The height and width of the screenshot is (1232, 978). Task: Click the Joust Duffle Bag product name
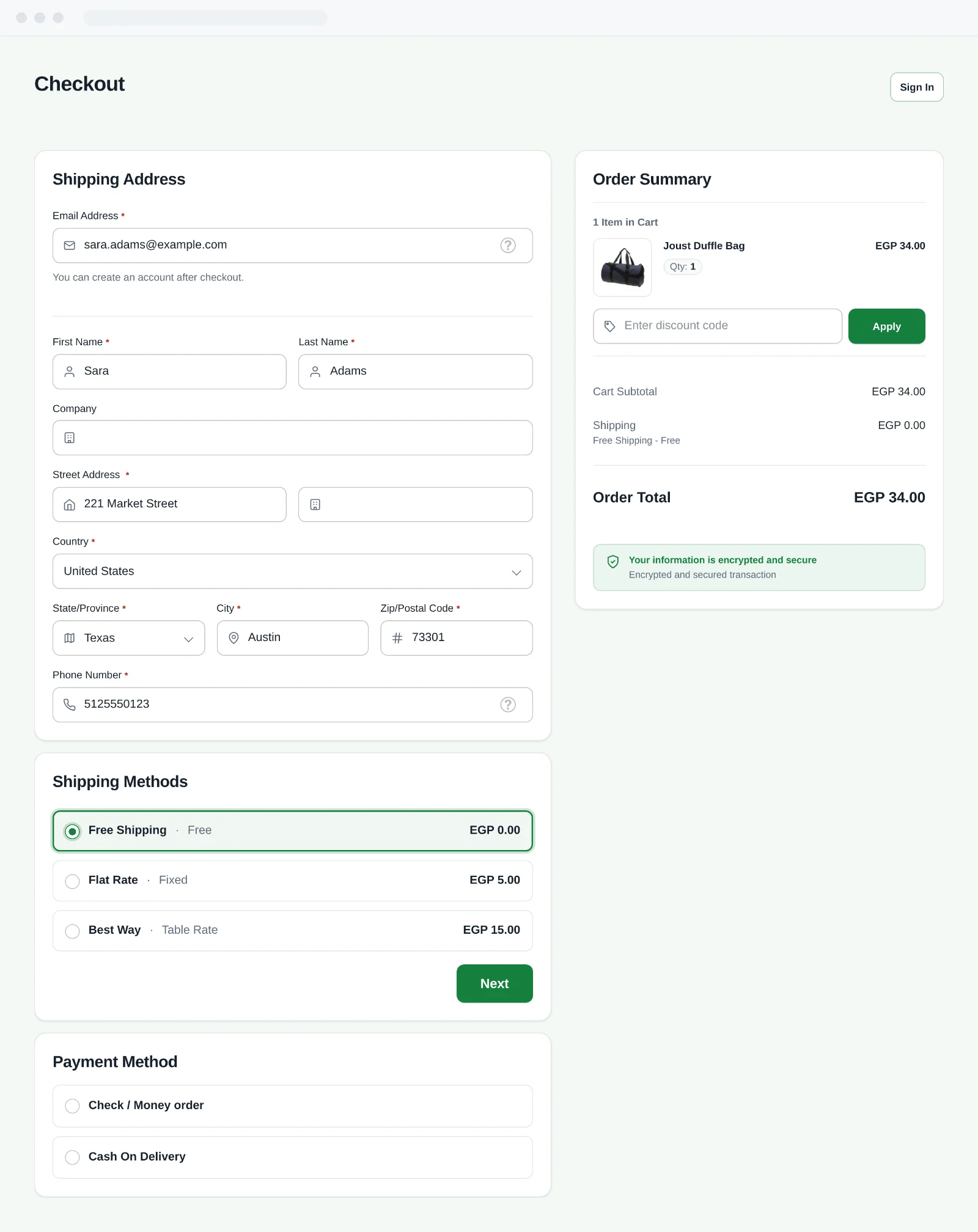[704, 246]
